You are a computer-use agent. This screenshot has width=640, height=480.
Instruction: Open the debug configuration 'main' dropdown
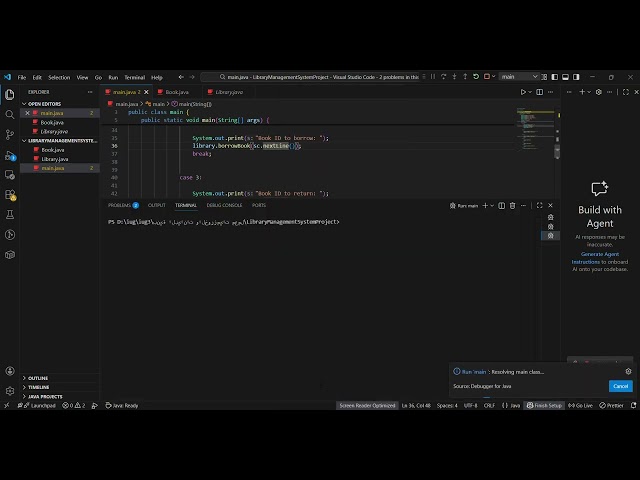coord(519,77)
